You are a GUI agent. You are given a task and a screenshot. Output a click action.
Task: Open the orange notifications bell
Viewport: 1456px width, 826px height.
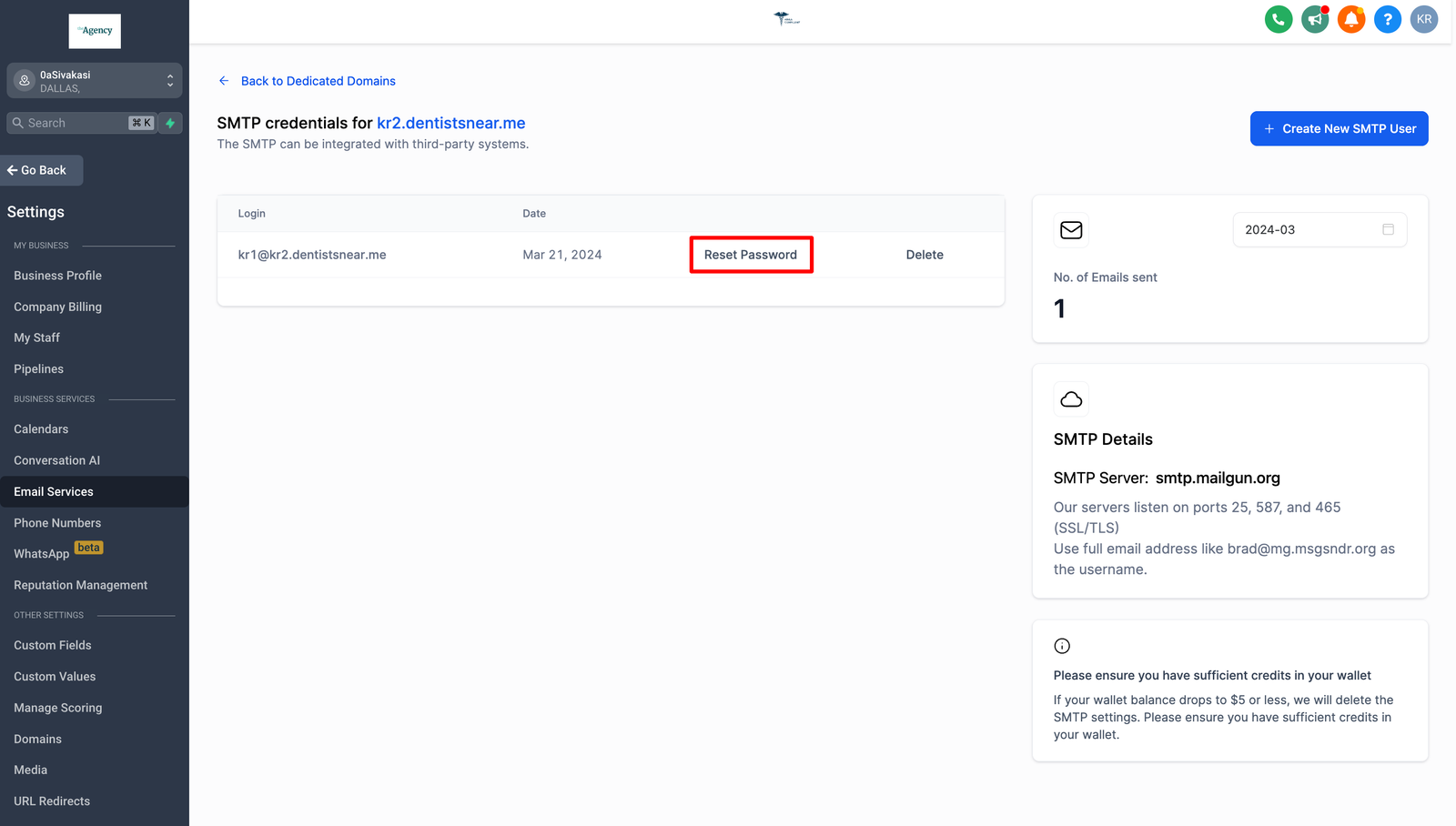pyautogui.click(x=1351, y=19)
